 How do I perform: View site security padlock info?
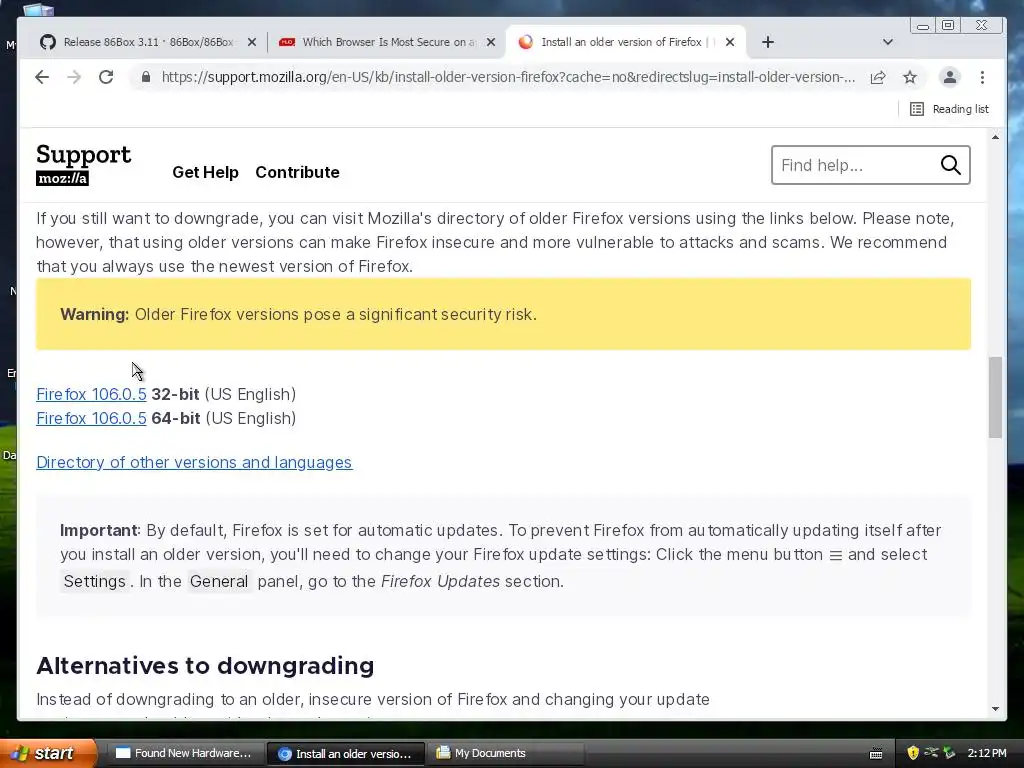pyautogui.click(x=146, y=77)
